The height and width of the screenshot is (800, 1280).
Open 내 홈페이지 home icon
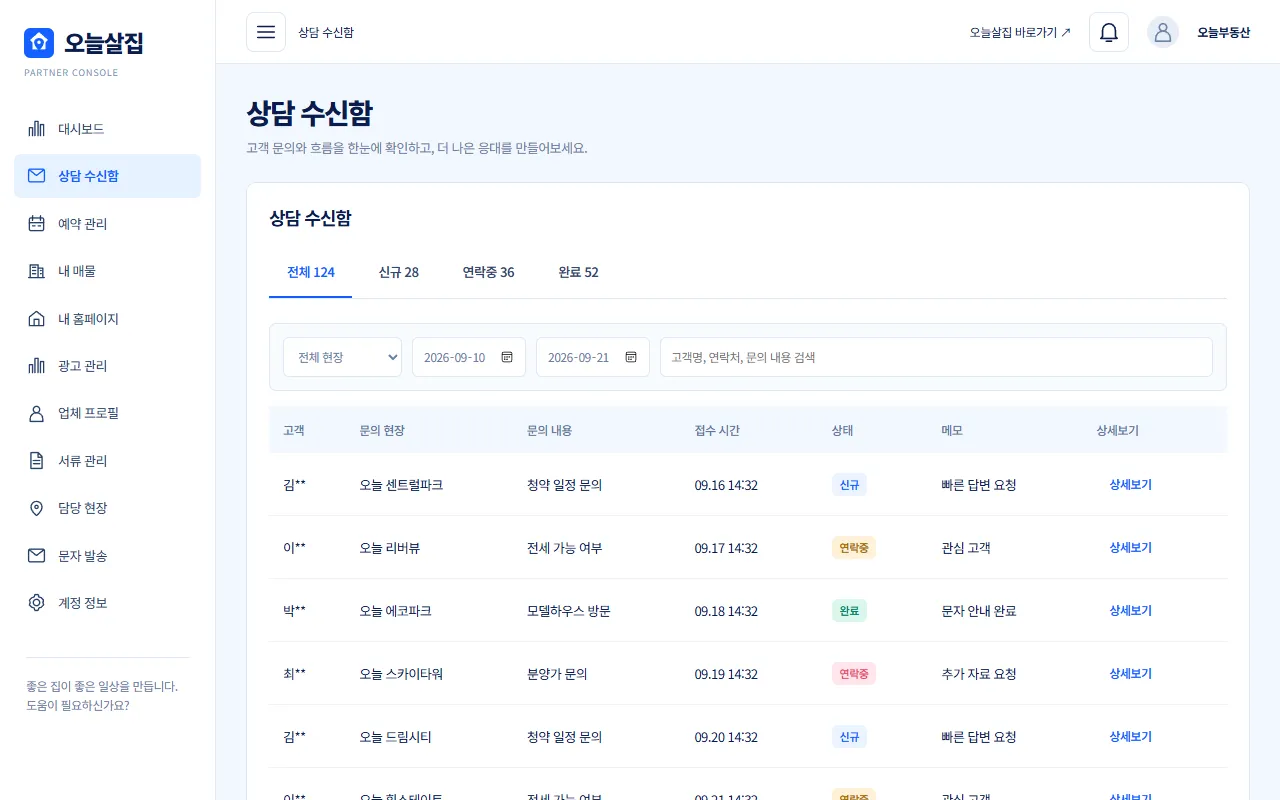[x=37, y=319]
